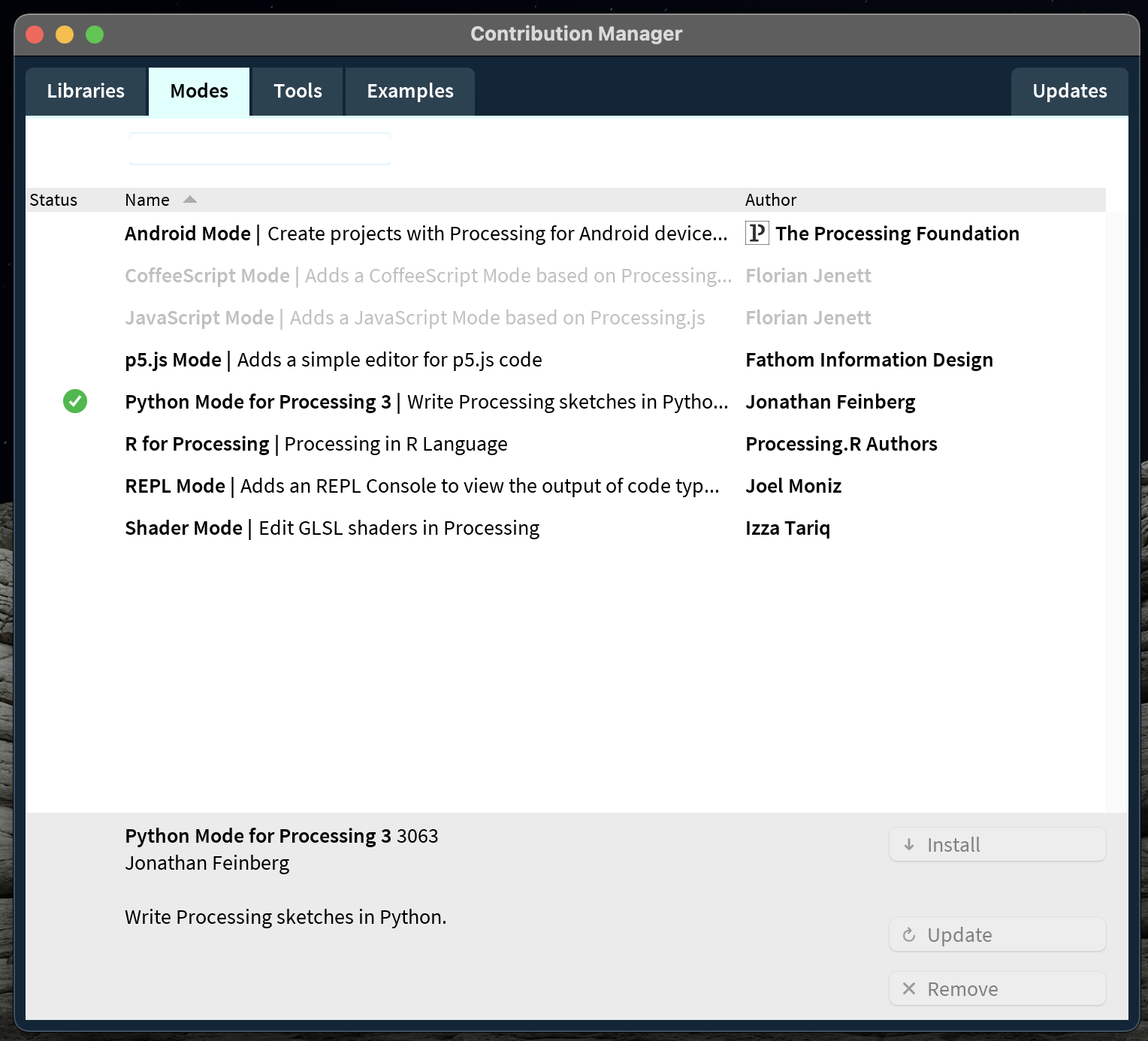This screenshot has height=1041, width=1148.
Task: Select the CoffeeScript Mode row
Action: tap(427, 276)
